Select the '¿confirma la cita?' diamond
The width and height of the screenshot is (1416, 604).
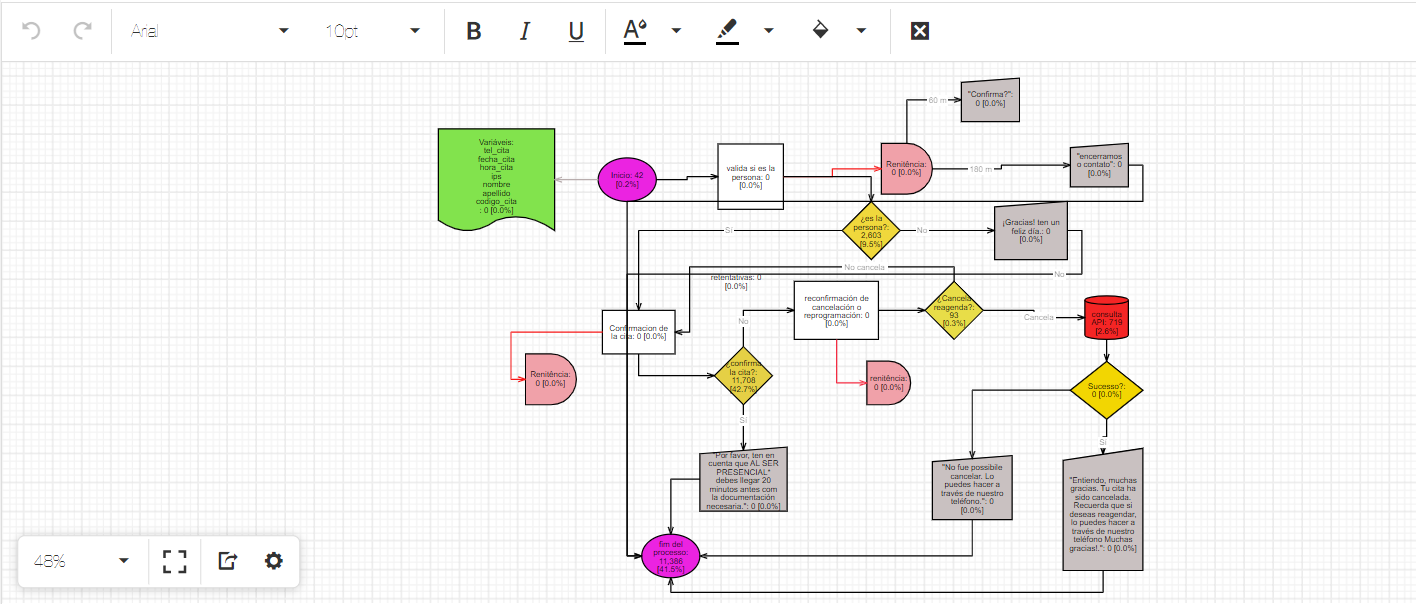coord(743,376)
